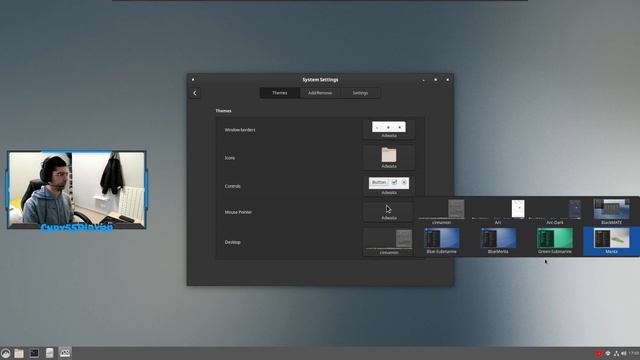This screenshot has width=640, height=360.
Task: Select the cinnamon desktop theme thumbnail
Action: (x=441, y=212)
